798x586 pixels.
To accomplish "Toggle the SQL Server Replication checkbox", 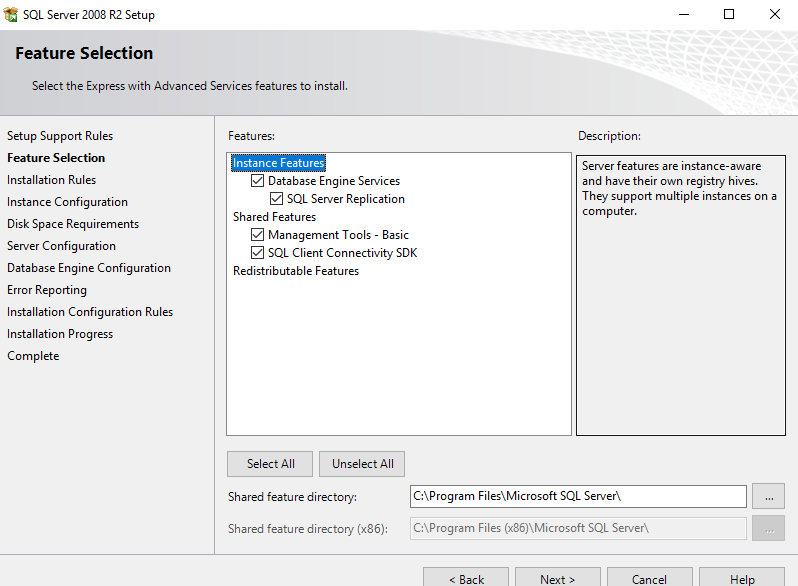I will 277,199.
